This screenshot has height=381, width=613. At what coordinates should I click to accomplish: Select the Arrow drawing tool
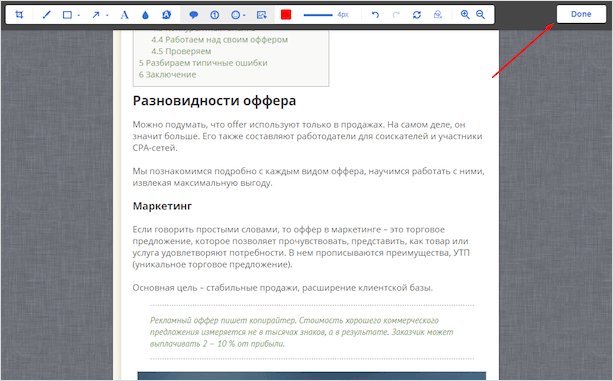point(96,15)
